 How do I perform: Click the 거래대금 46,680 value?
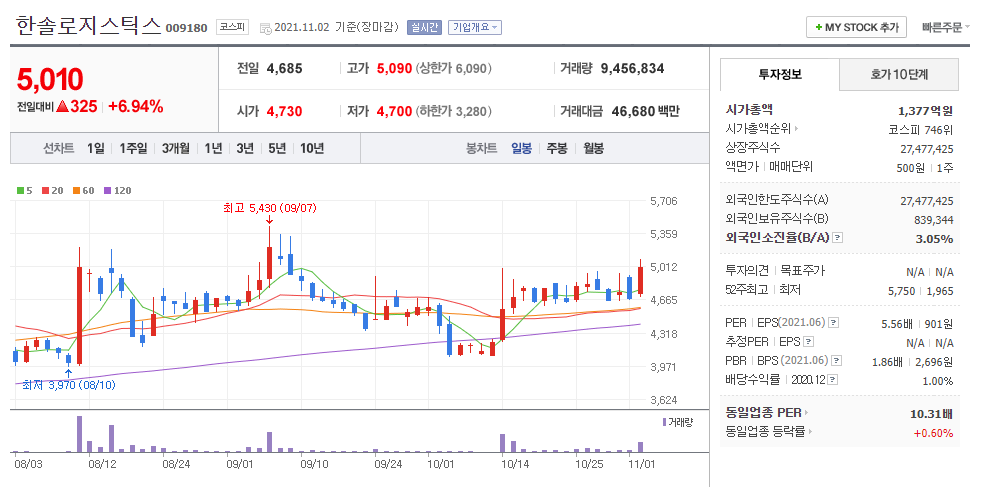pyautogui.click(x=633, y=112)
